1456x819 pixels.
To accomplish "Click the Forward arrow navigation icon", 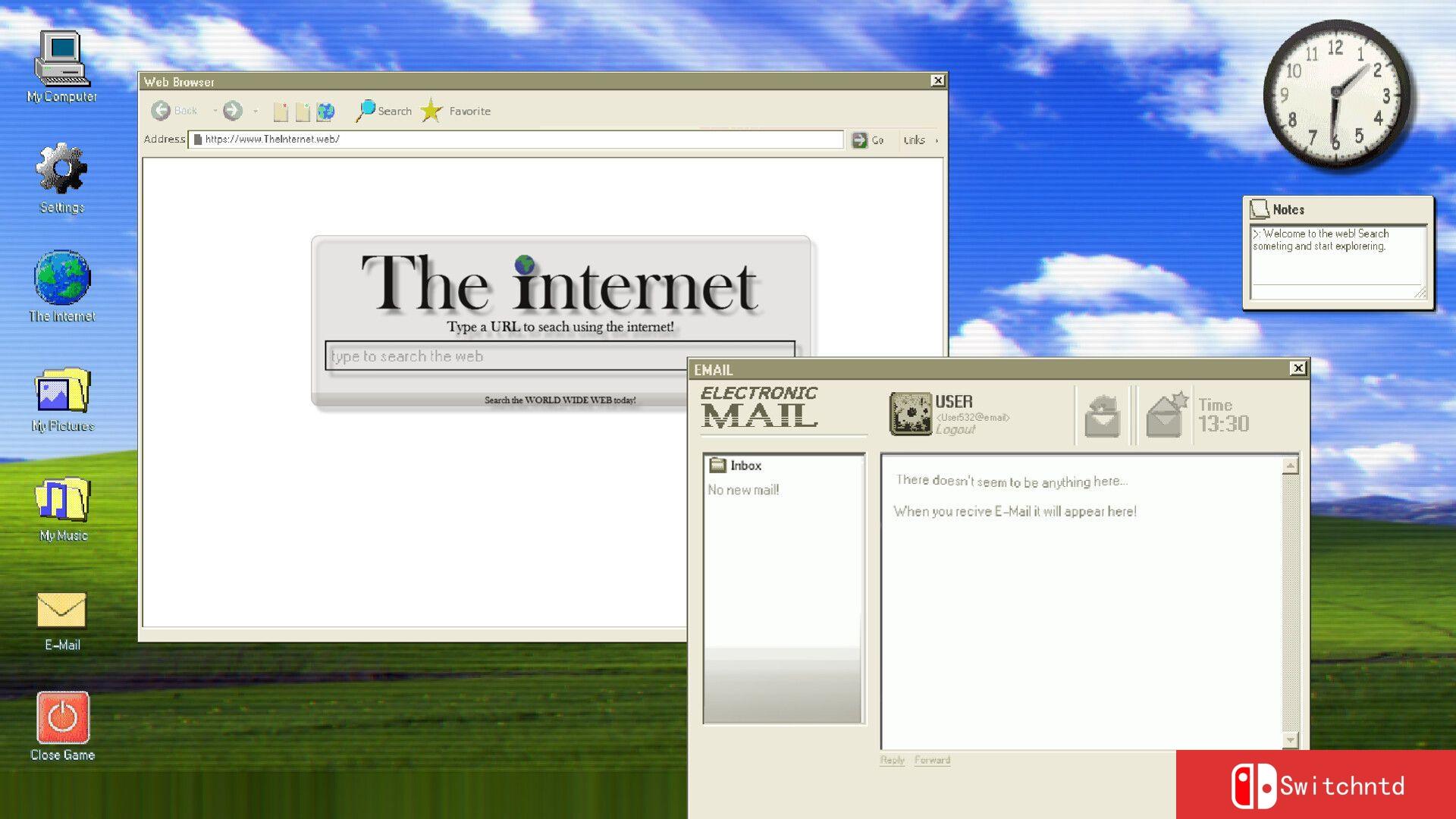I will (233, 110).
